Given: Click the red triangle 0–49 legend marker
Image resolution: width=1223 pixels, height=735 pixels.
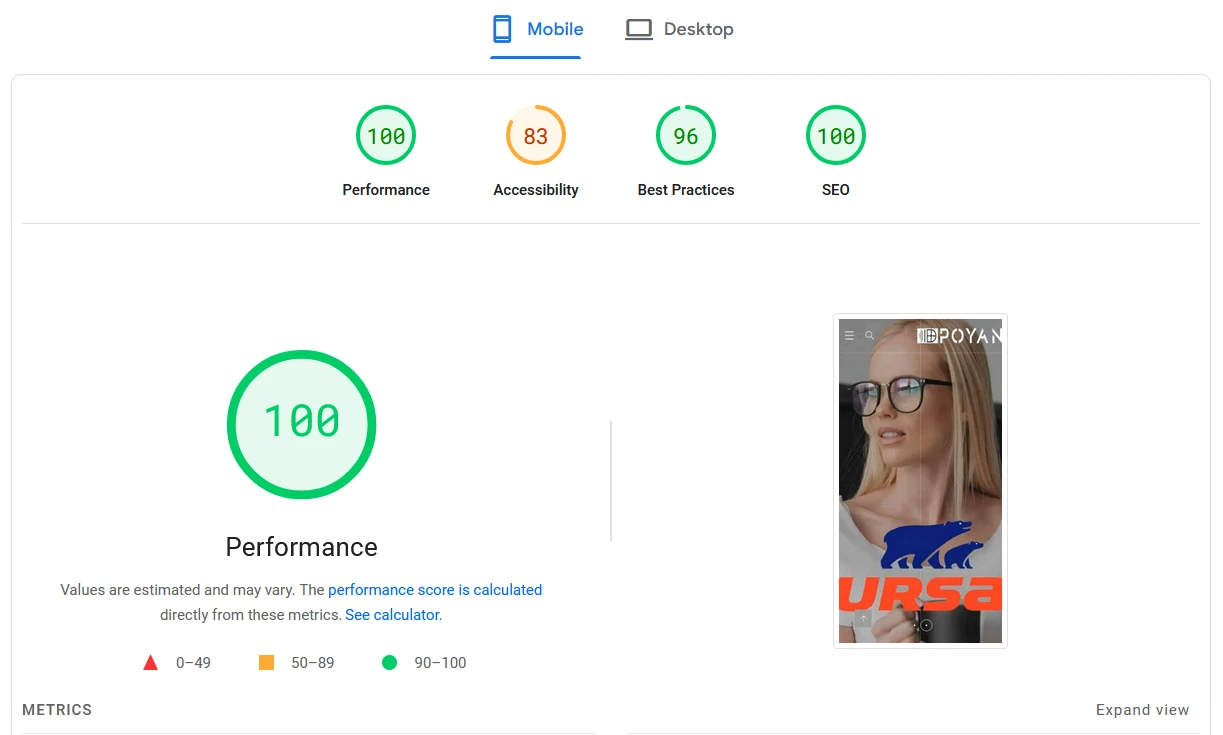Looking at the screenshot, I should pyautogui.click(x=151, y=663).
